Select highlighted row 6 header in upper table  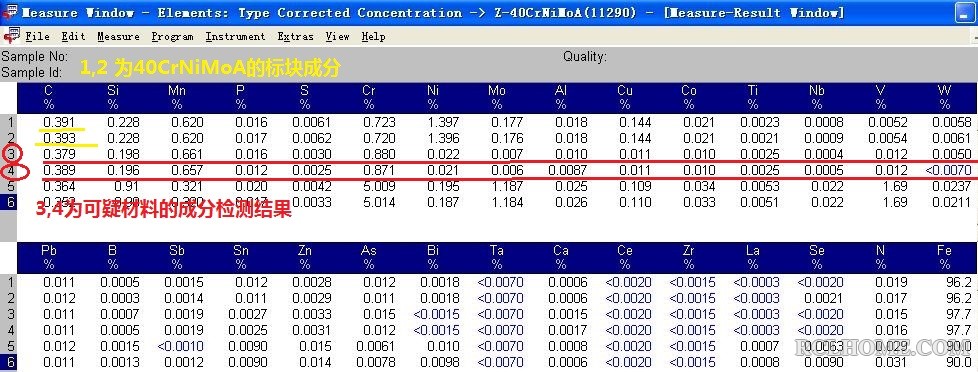pos(9,202)
